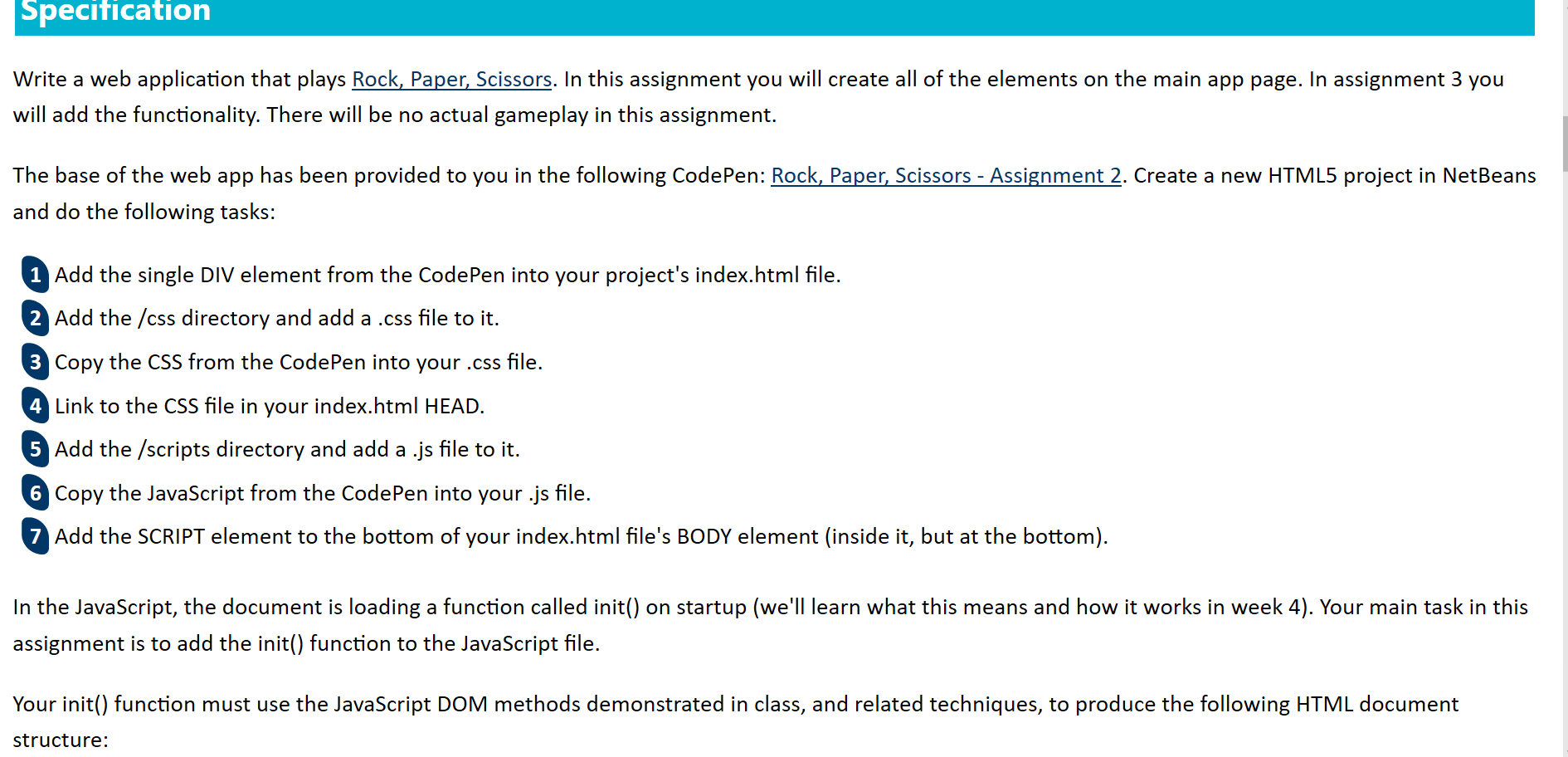Click the step text about the /css directory
The image size is (1568, 757).
coord(277,318)
